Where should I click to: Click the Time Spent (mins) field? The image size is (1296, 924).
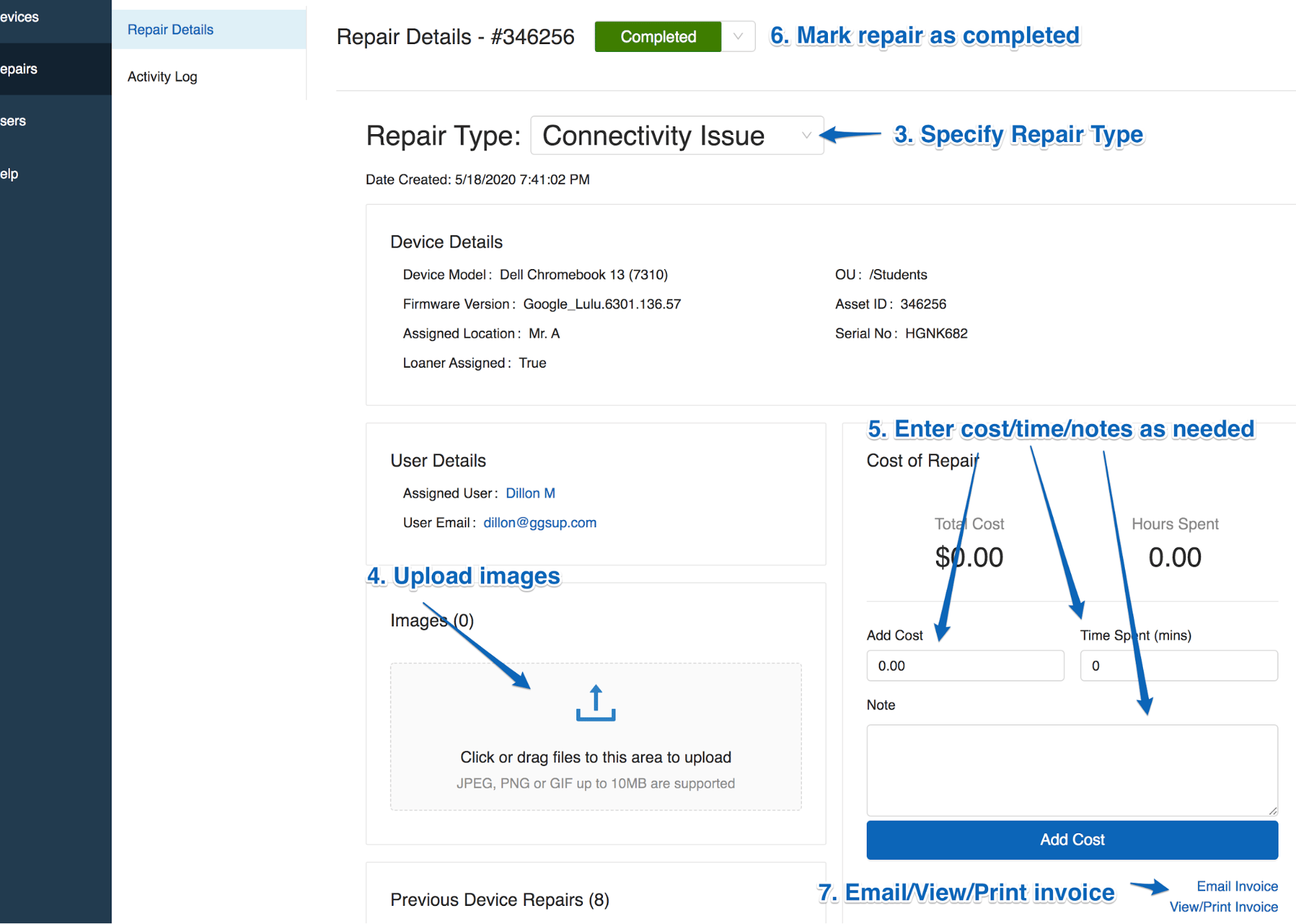(x=1179, y=665)
